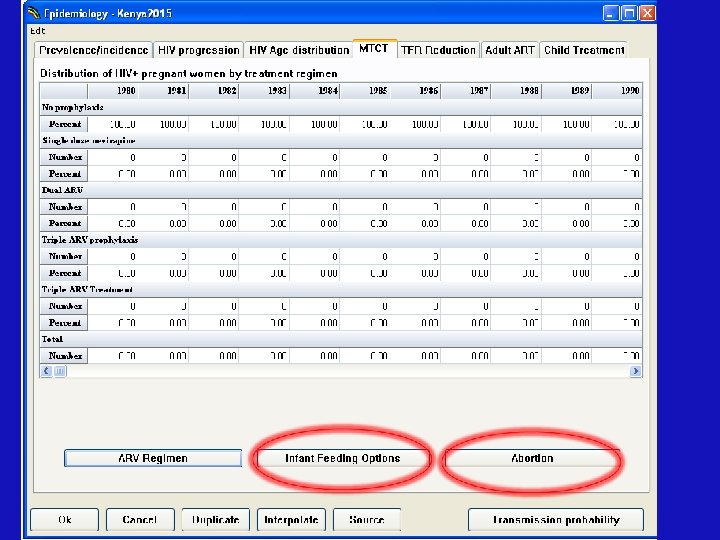Click the table's scroll right arrow
The width and height of the screenshot is (720, 540).
coord(636,371)
